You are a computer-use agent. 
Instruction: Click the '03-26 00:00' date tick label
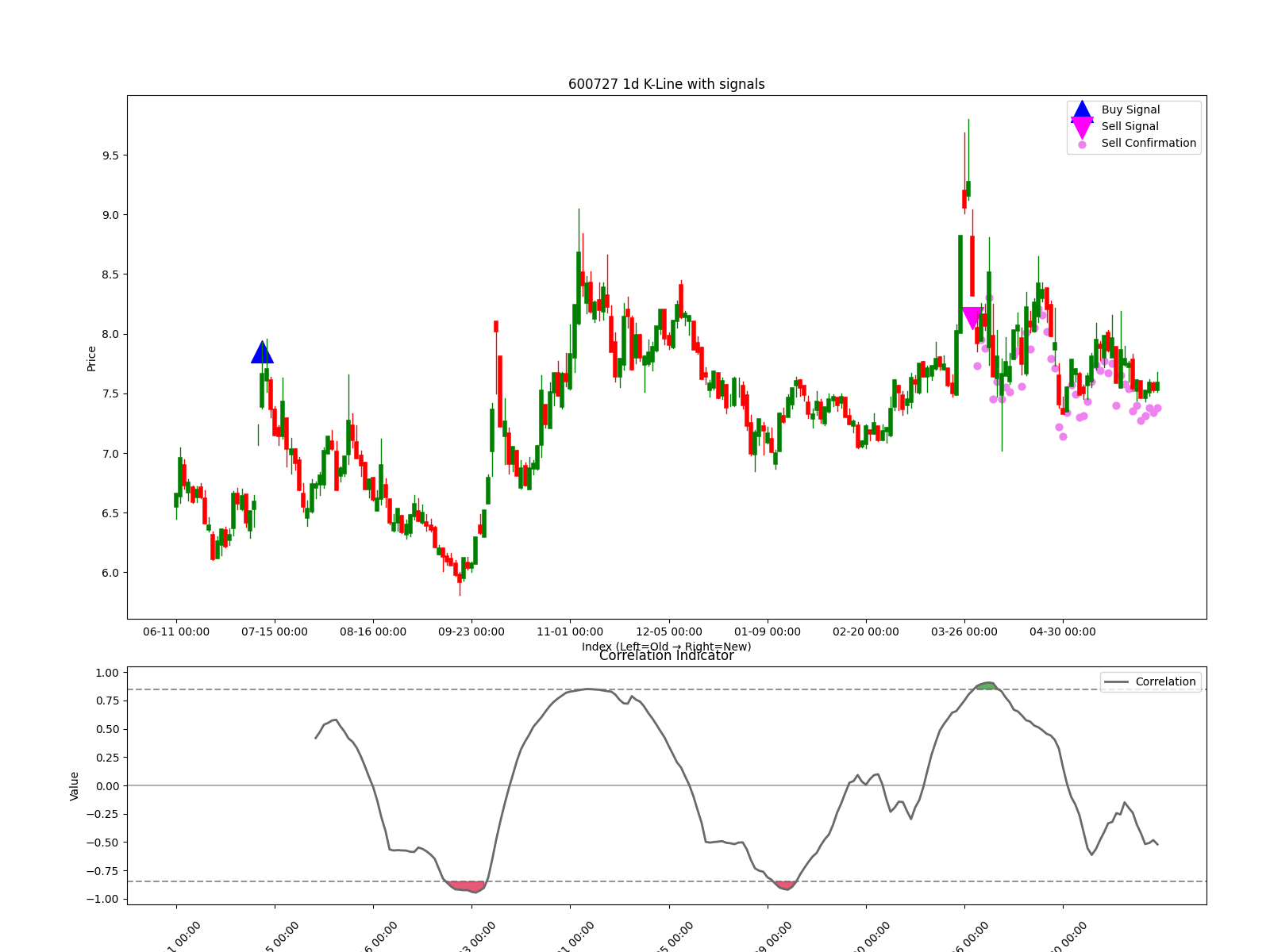pos(964,632)
